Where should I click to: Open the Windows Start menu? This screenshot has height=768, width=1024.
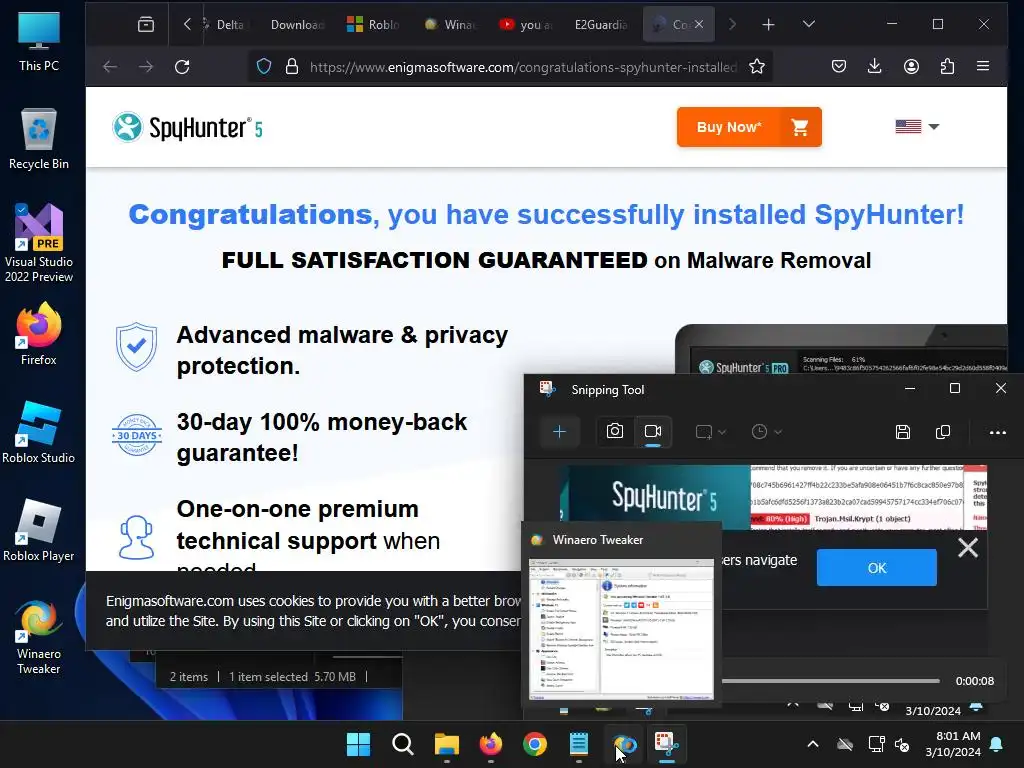pyautogui.click(x=359, y=744)
